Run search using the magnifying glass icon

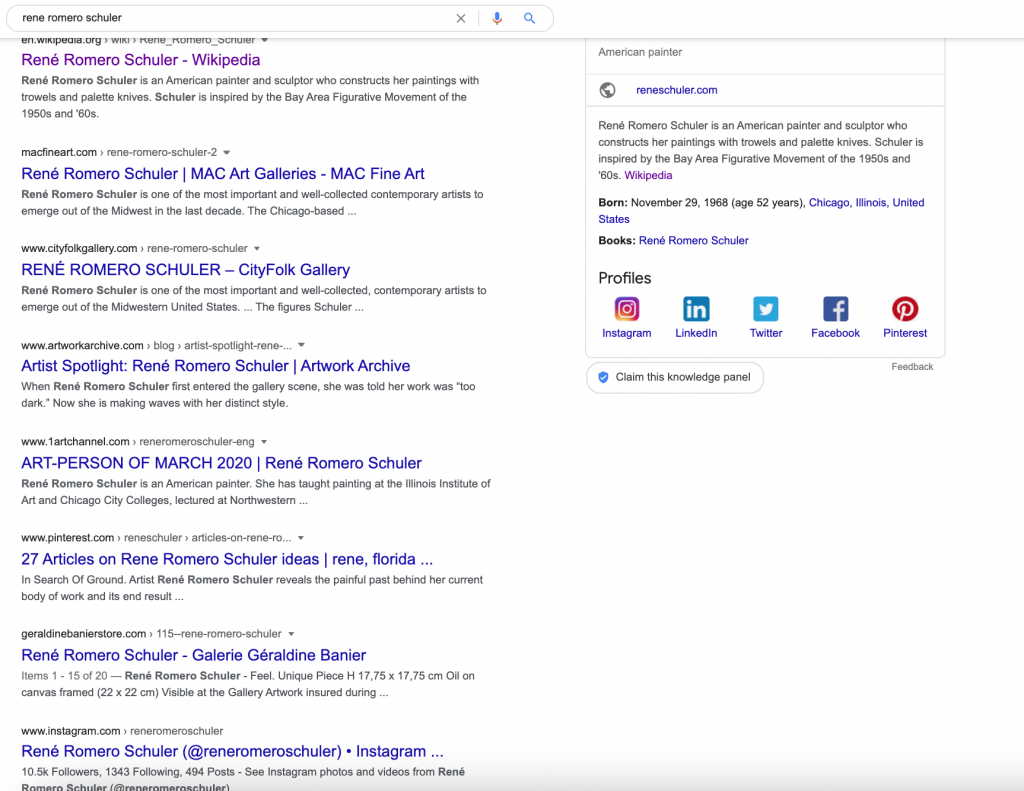click(530, 18)
